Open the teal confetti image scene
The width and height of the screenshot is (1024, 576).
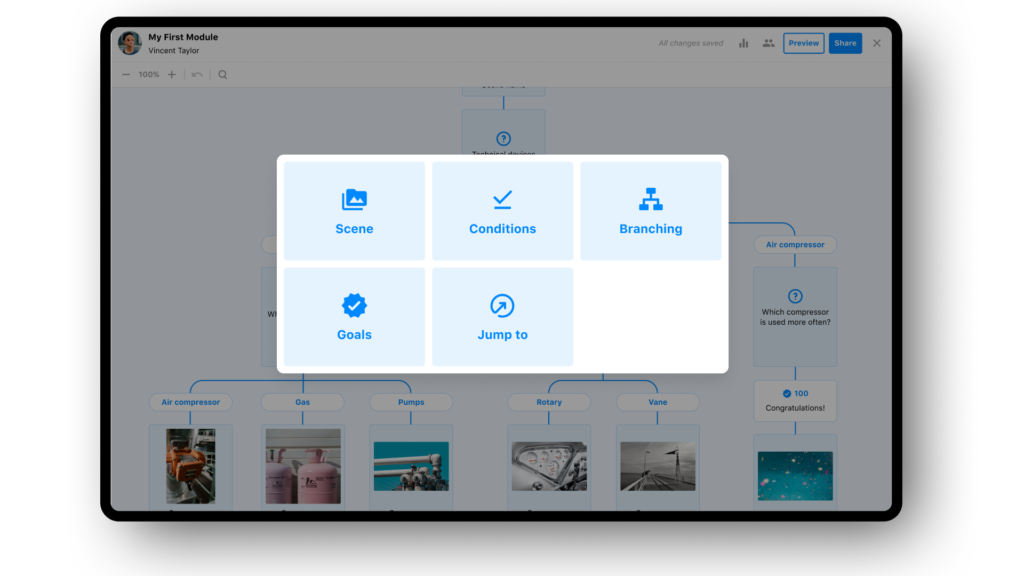pos(795,475)
